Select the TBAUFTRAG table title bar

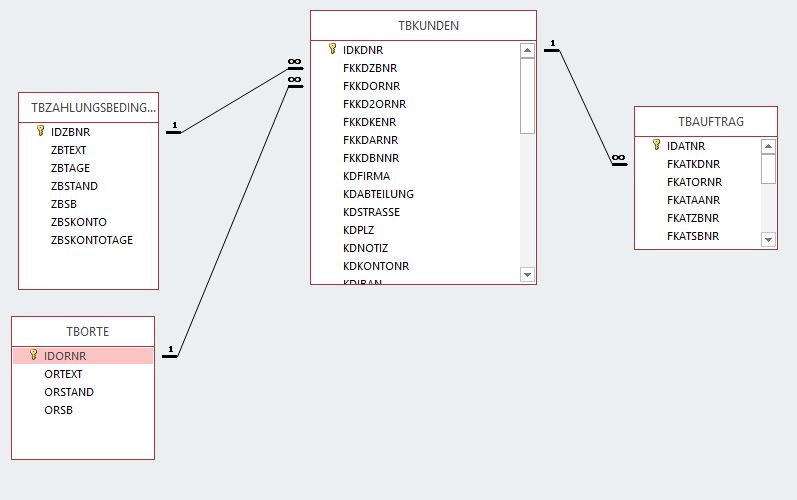click(706, 122)
